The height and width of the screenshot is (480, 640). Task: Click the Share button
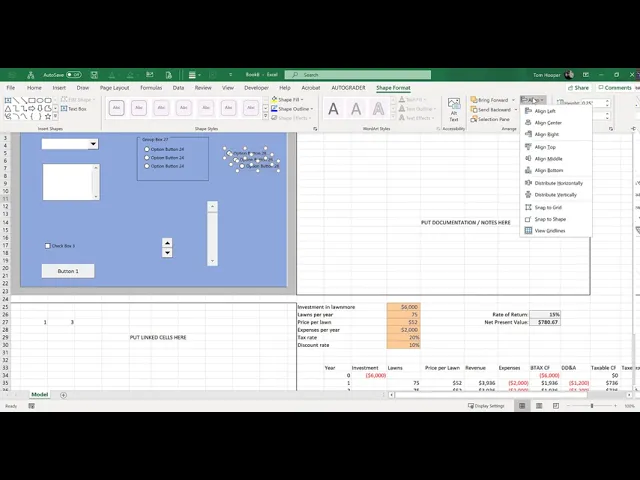578,88
